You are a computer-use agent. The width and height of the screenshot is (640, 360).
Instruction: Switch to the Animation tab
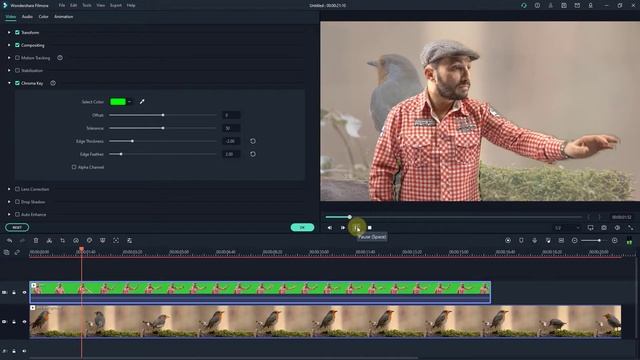tap(64, 17)
